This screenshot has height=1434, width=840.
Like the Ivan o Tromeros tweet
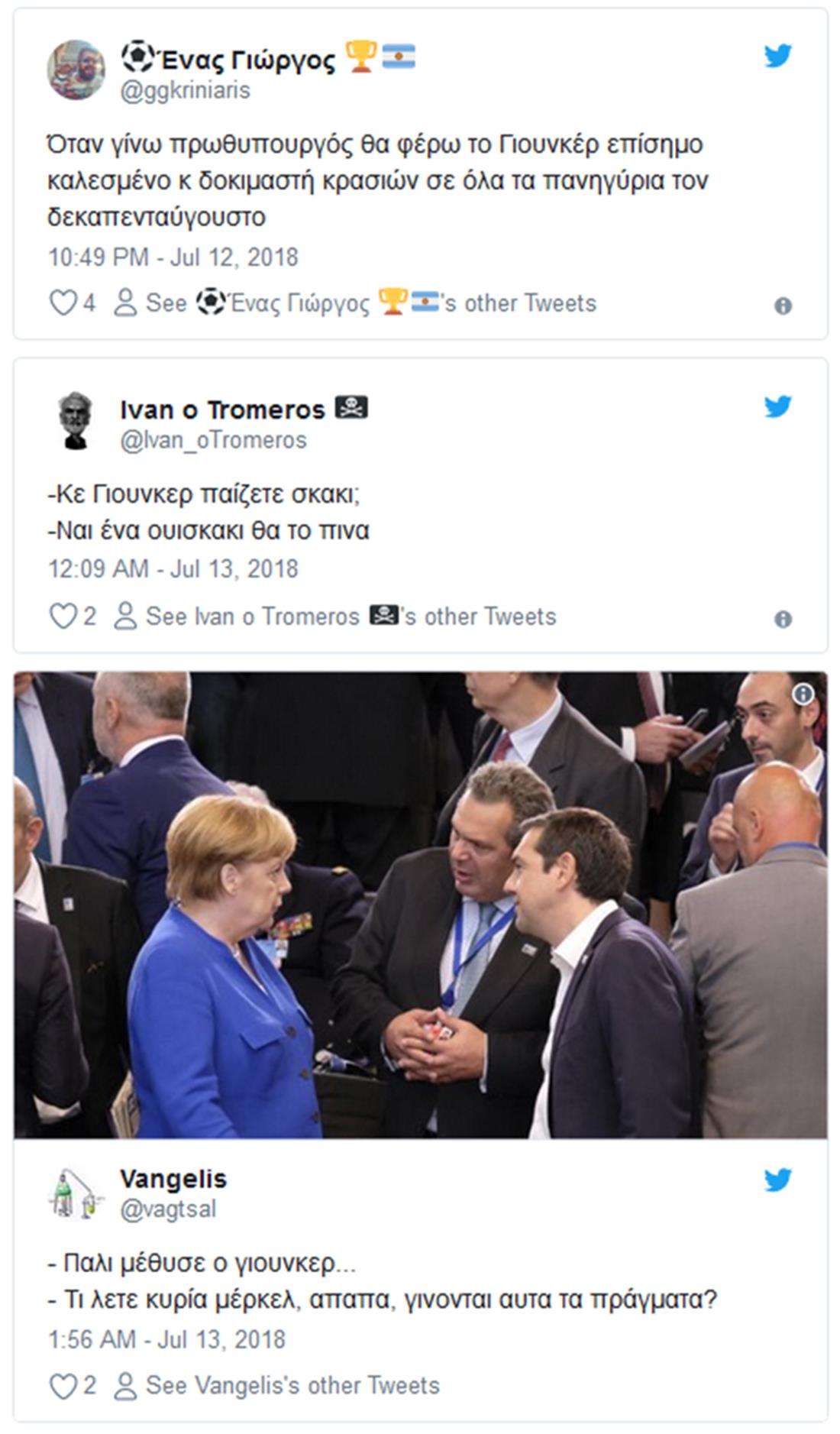click(x=63, y=617)
